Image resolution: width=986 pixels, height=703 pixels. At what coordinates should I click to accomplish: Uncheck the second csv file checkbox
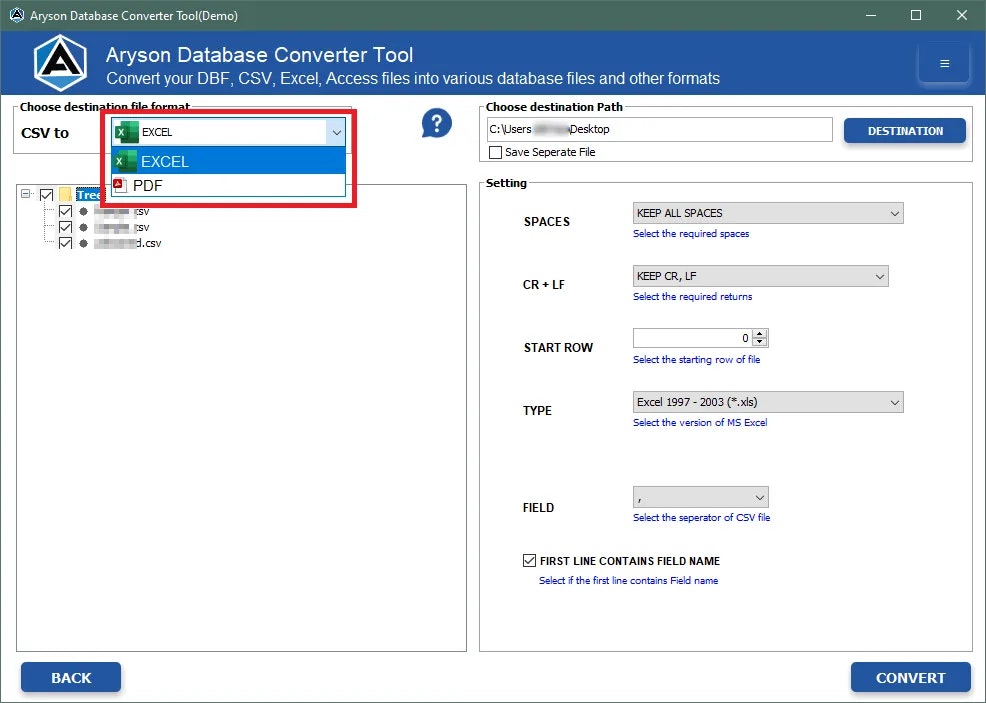pos(65,227)
